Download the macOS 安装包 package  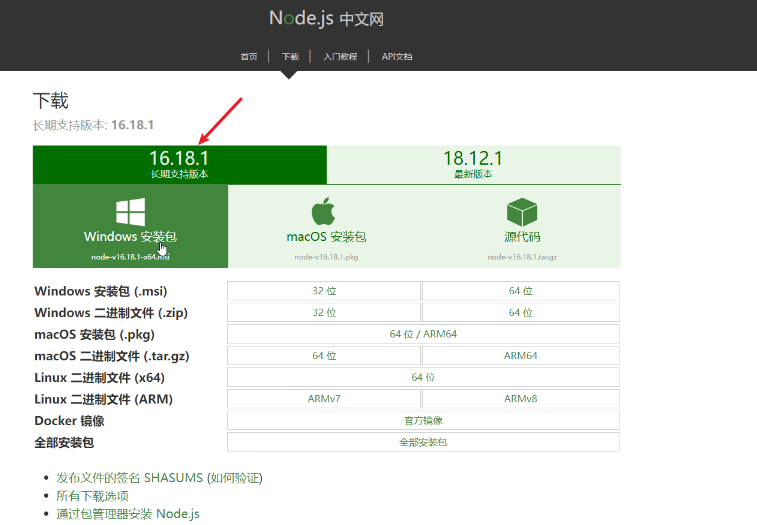point(326,226)
